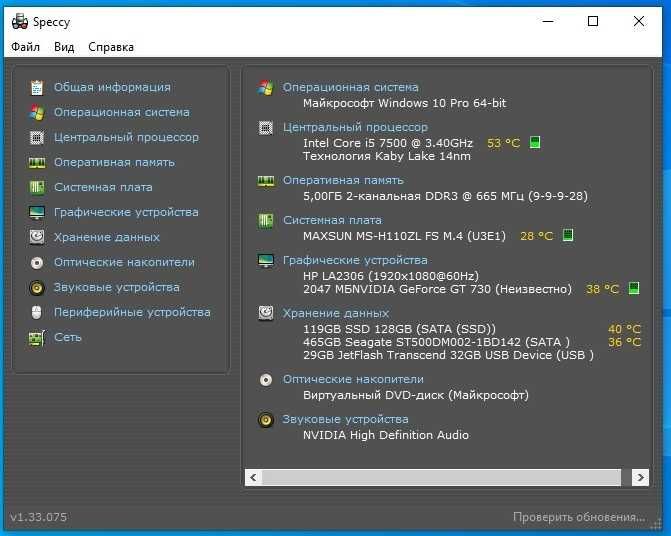Select Хранение данных in the sidebar

point(107,237)
